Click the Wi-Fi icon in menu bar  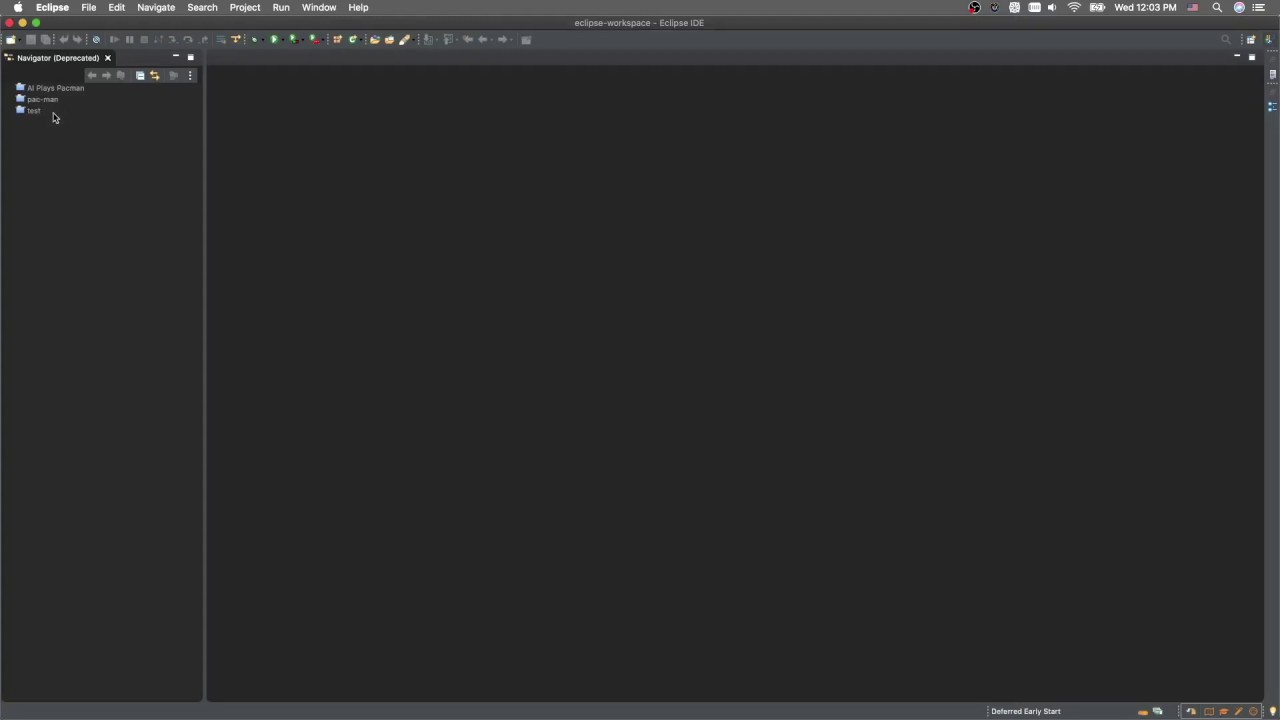coord(1074,7)
